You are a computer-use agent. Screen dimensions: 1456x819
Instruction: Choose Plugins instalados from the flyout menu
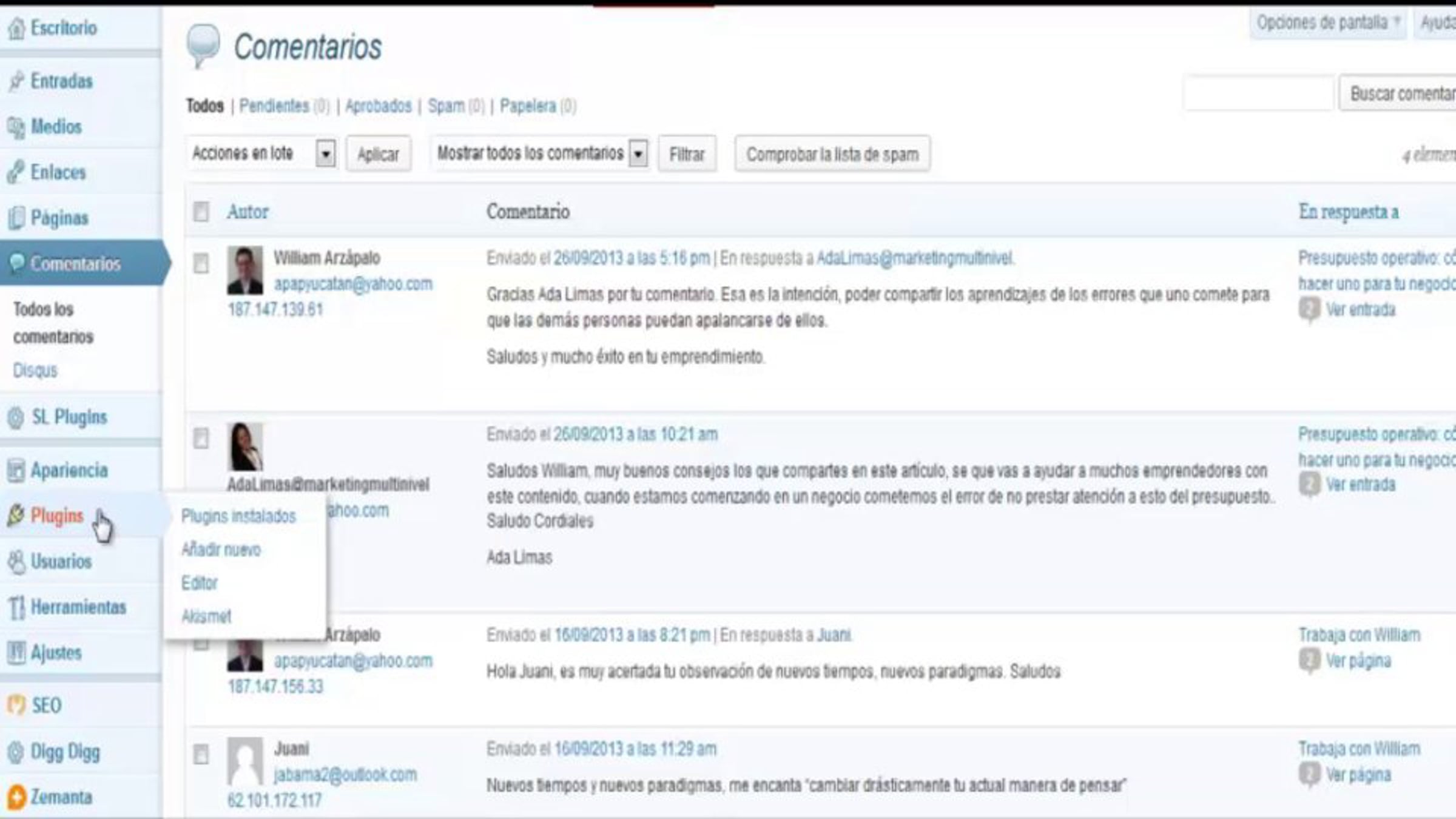(238, 516)
